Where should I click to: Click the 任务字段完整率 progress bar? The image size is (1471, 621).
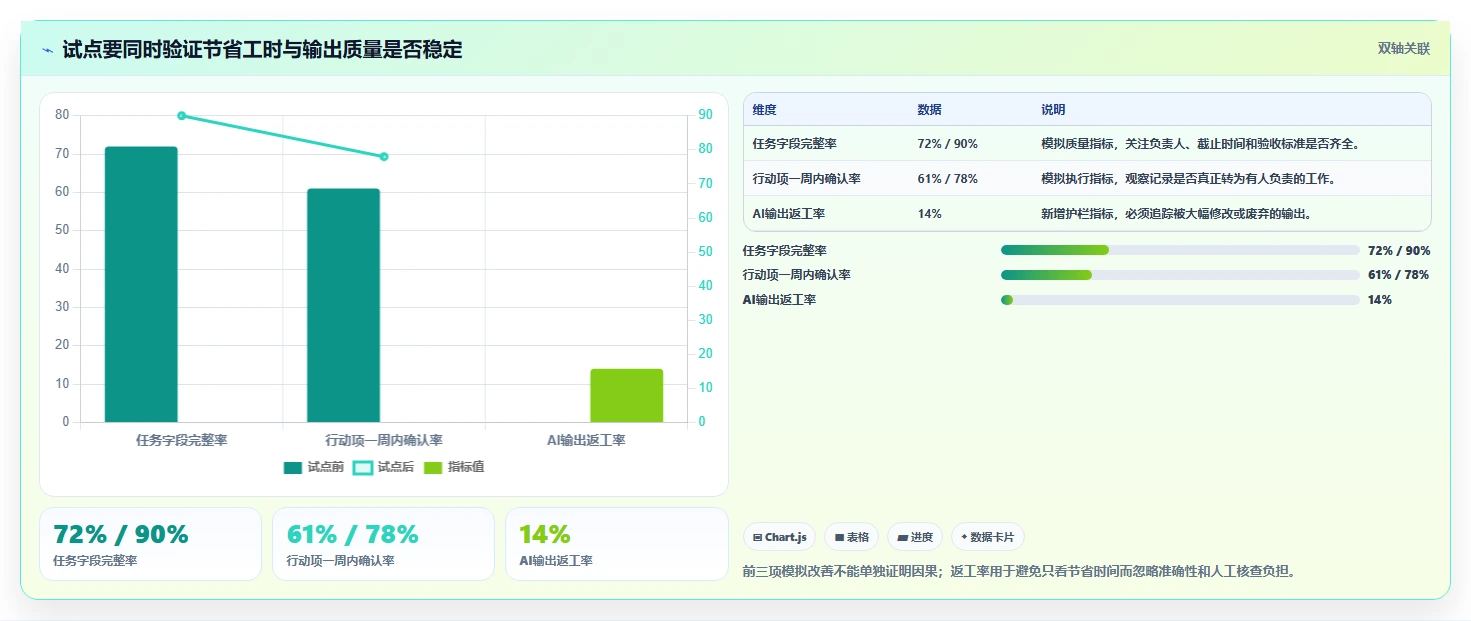tap(1180, 250)
